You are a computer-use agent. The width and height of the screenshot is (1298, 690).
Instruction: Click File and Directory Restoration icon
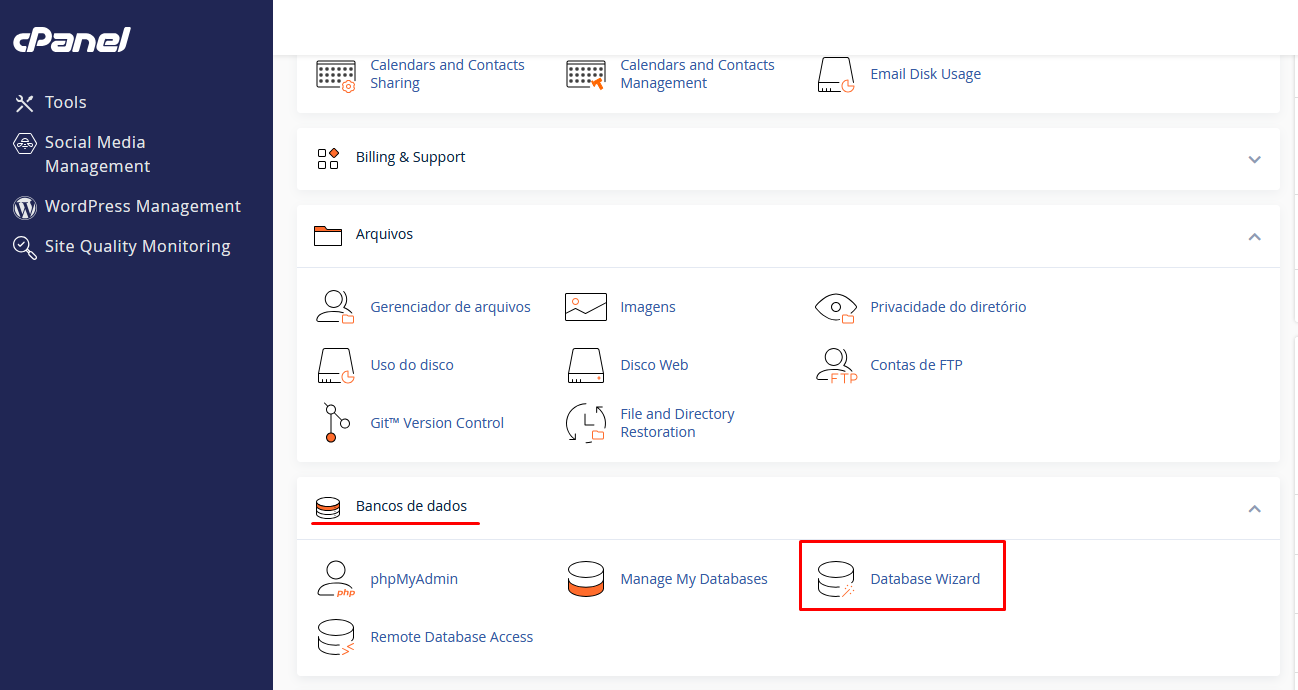[x=586, y=423]
